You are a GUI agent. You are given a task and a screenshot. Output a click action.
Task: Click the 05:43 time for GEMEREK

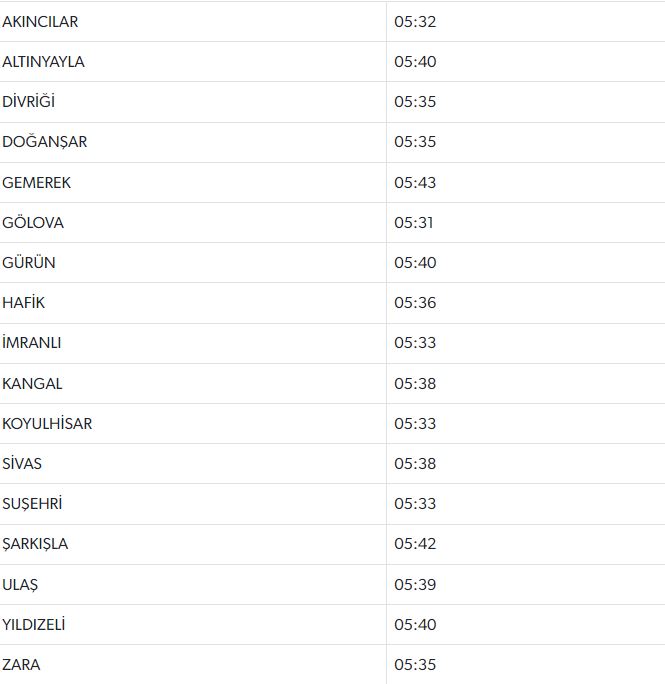[415, 183]
